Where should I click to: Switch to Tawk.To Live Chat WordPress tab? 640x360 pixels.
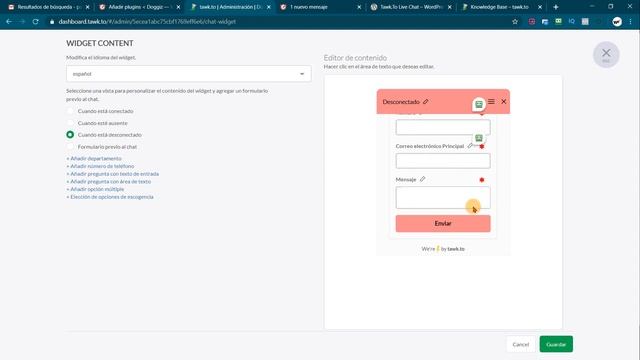[x=410, y=7]
